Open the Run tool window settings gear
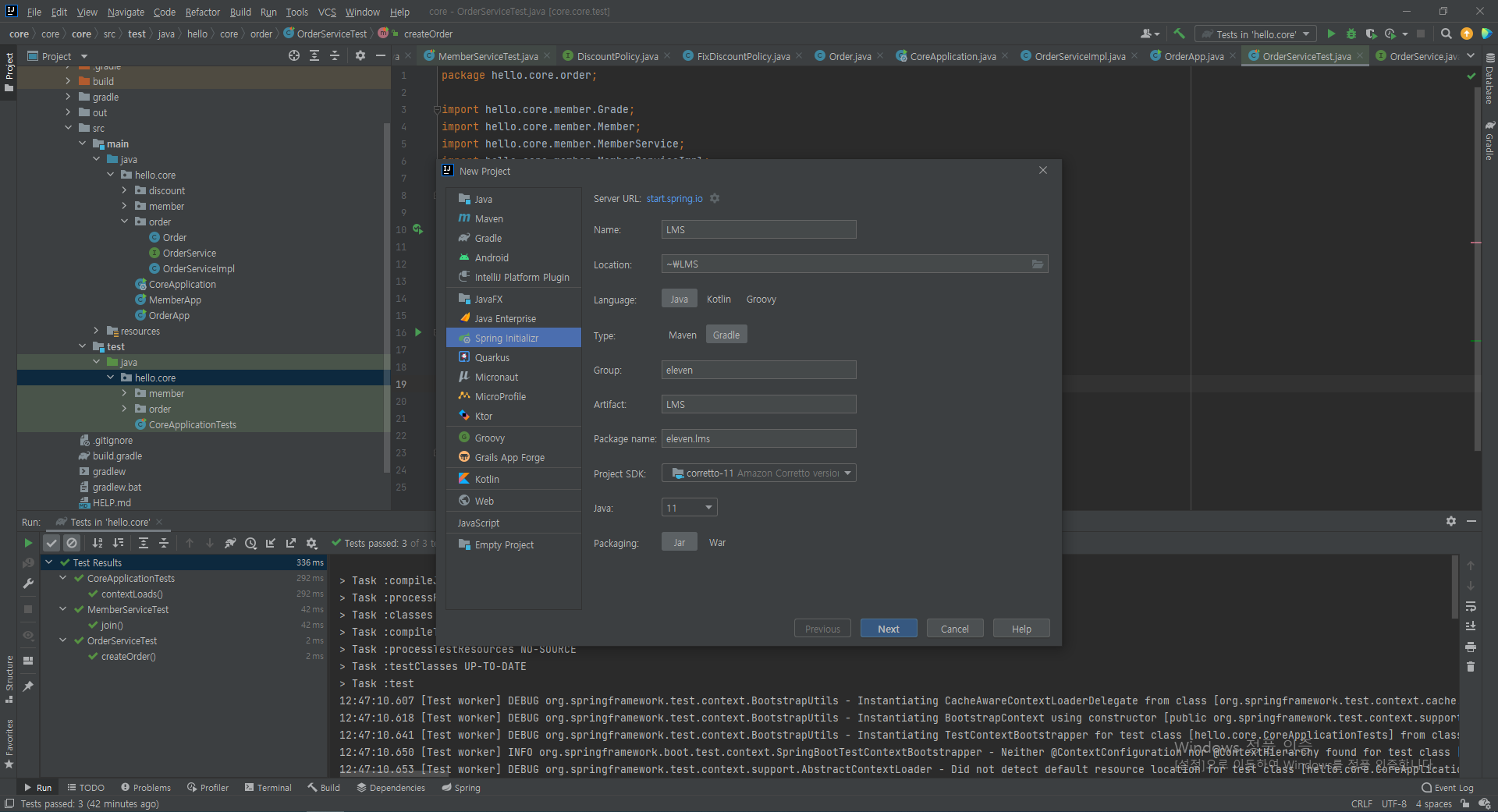The height and width of the screenshot is (812, 1498). tap(1451, 521)
